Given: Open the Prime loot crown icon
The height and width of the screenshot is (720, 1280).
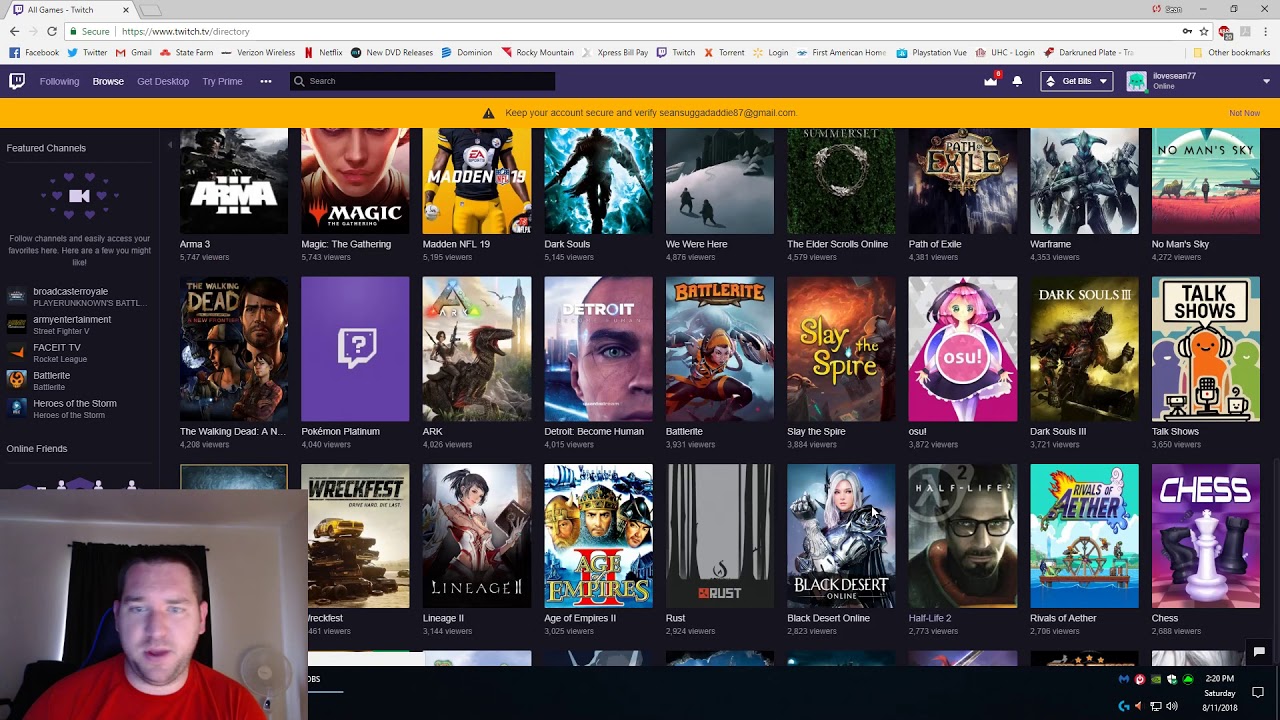Looking at the screenshot, I should click(x=990, y=81).
